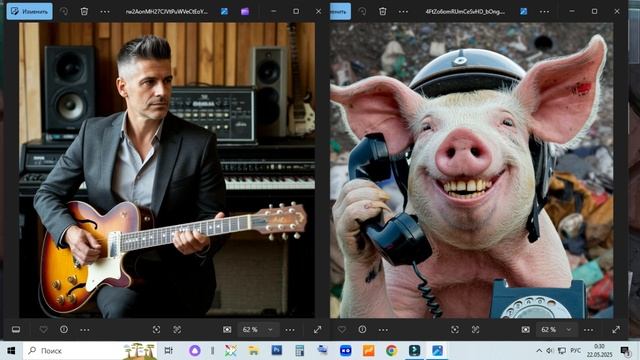Open the Photos app taskbar icon

[x=437, y=350]
